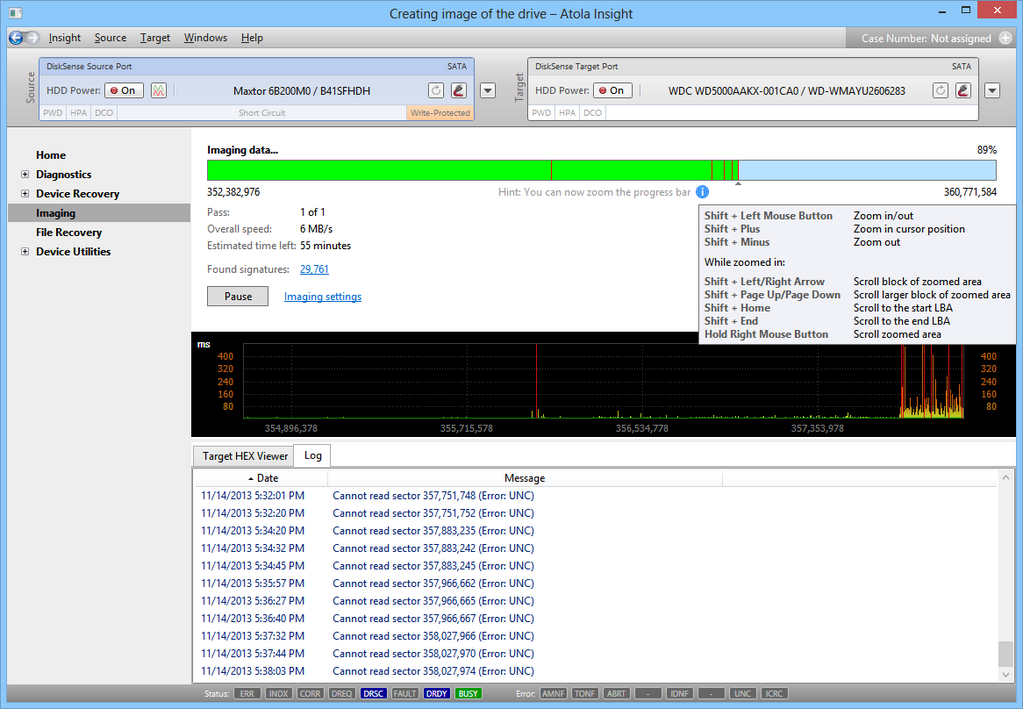Screen dimensions: 1023x709
Task: Open the target port dropdown arrow
Action: coord(992,91)
